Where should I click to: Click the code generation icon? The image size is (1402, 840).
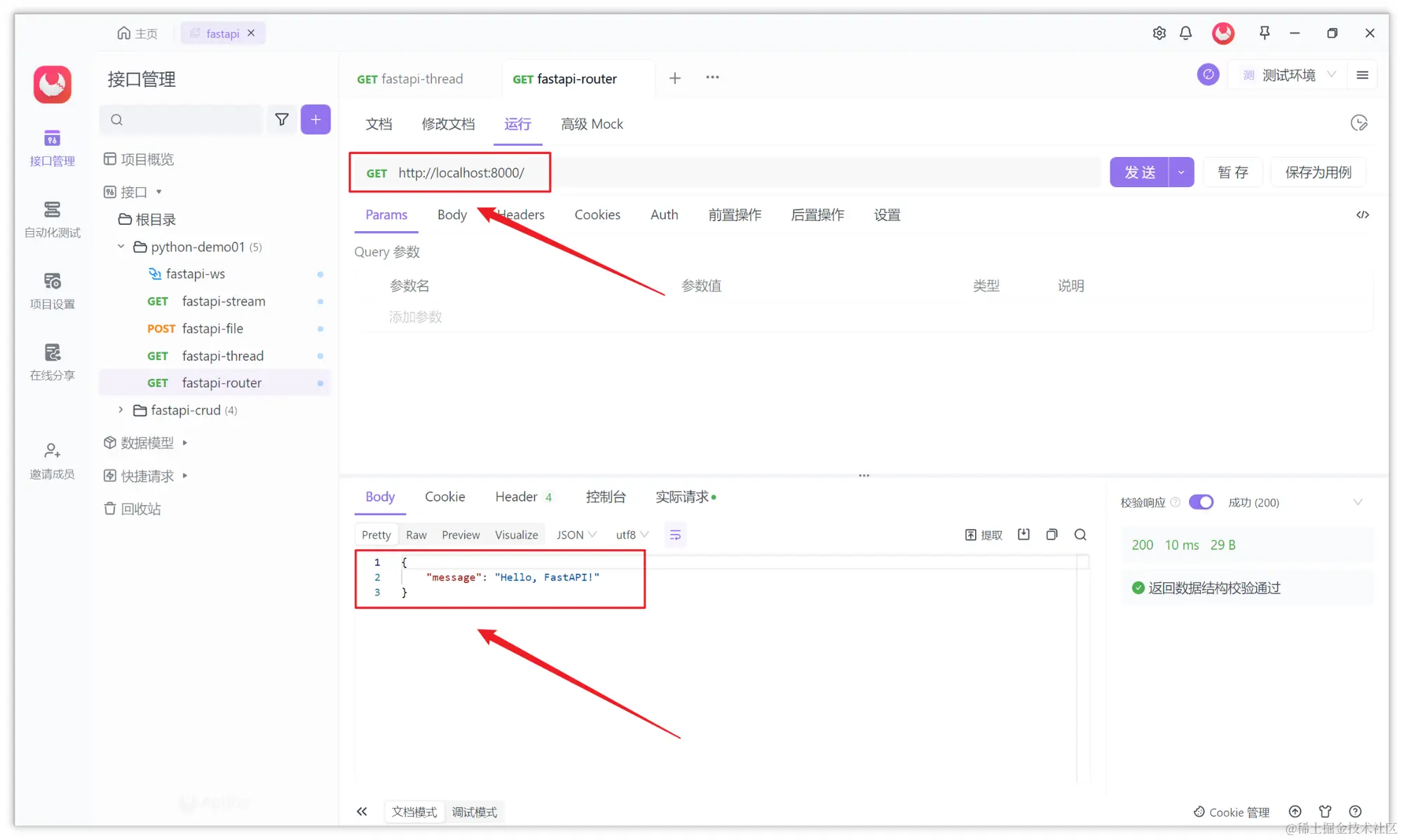coord(1362,215)
